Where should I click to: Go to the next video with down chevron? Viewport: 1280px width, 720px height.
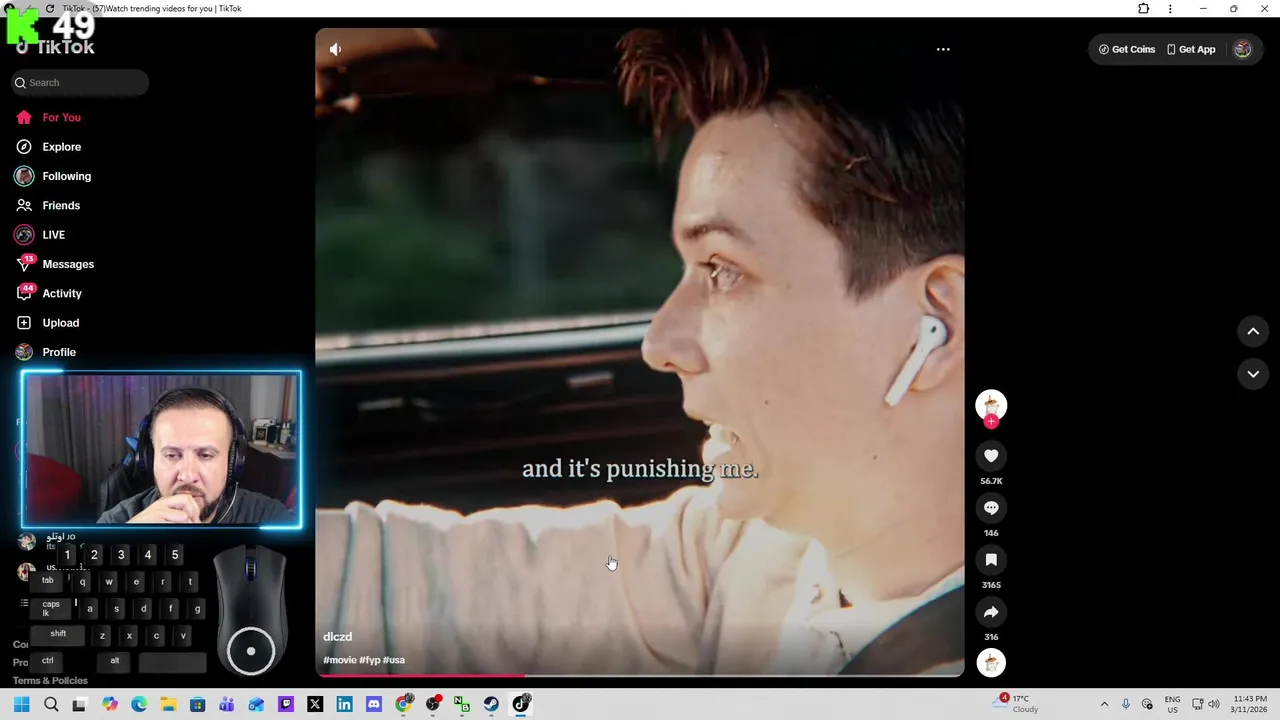1253,374
